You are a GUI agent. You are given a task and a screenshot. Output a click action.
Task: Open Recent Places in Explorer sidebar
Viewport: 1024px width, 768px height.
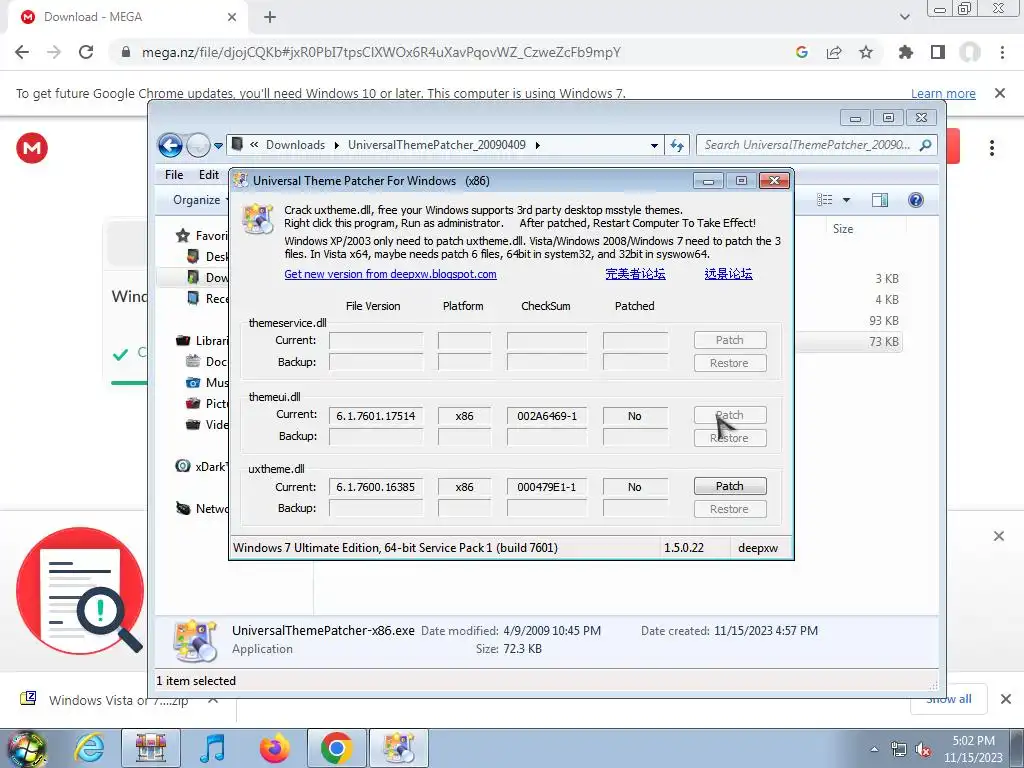point(208,298)
